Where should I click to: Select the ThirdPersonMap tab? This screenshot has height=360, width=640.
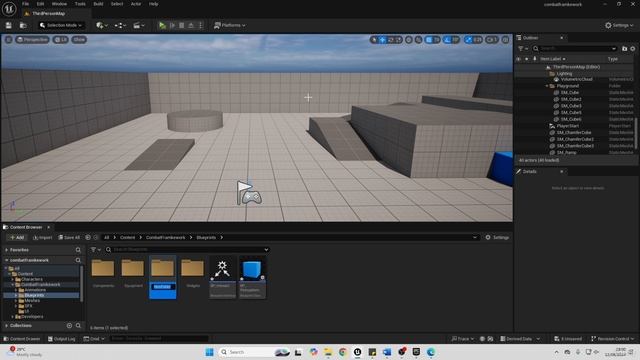point(48,13)
